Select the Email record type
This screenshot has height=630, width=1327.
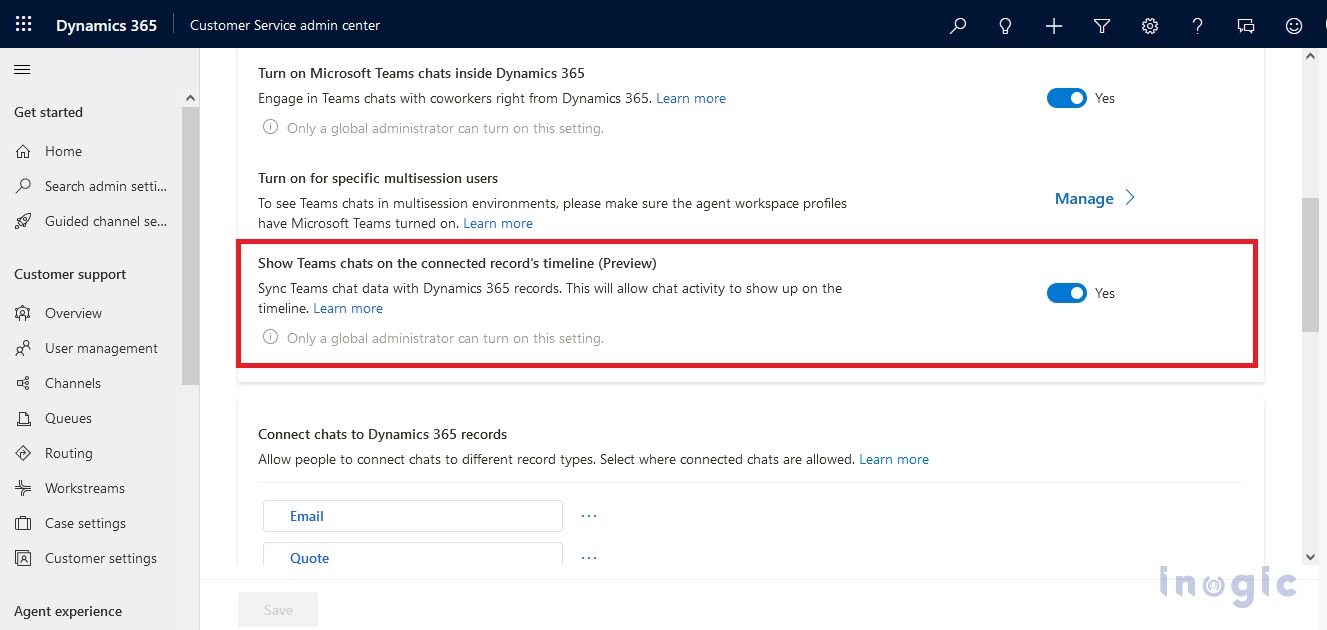pyautogui.click(x=413, y=516)
